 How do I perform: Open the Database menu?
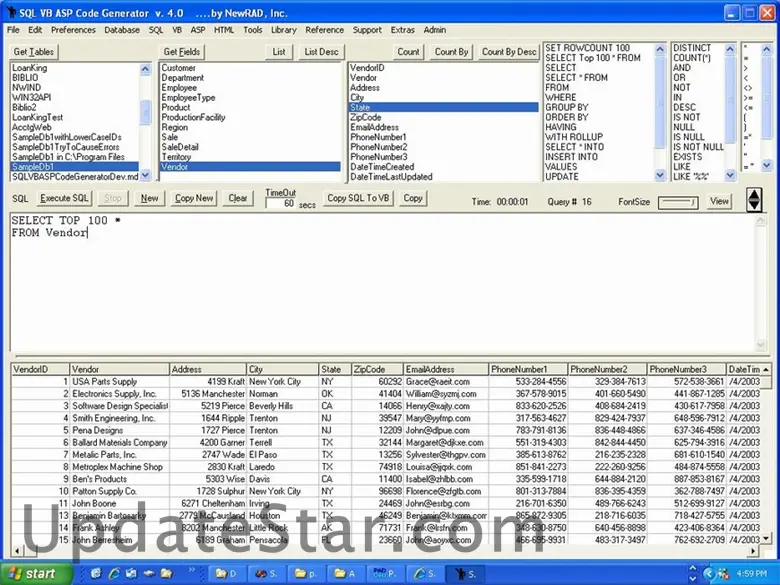122,30
